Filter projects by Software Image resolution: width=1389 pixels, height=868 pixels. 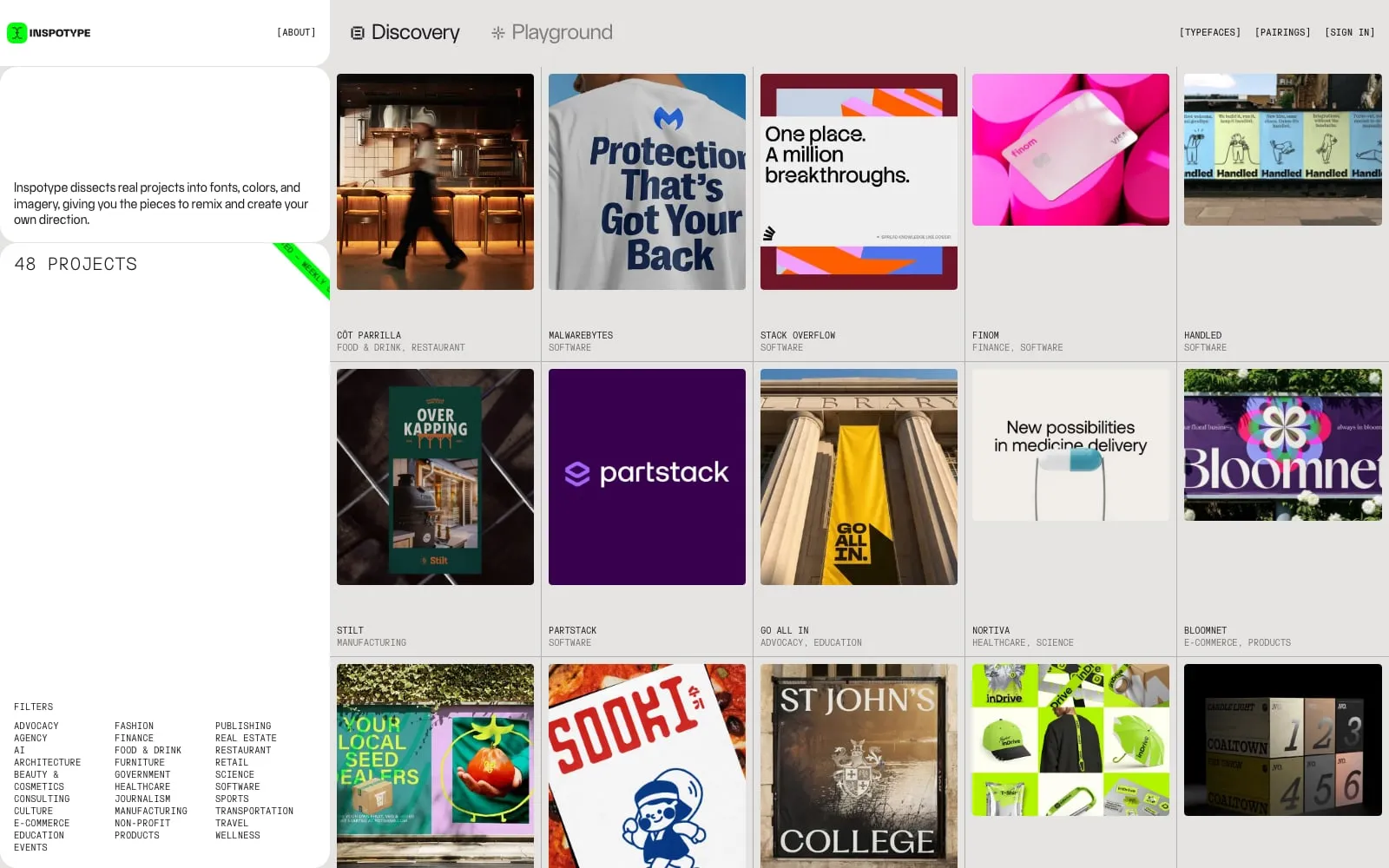(x=238, y=786)
